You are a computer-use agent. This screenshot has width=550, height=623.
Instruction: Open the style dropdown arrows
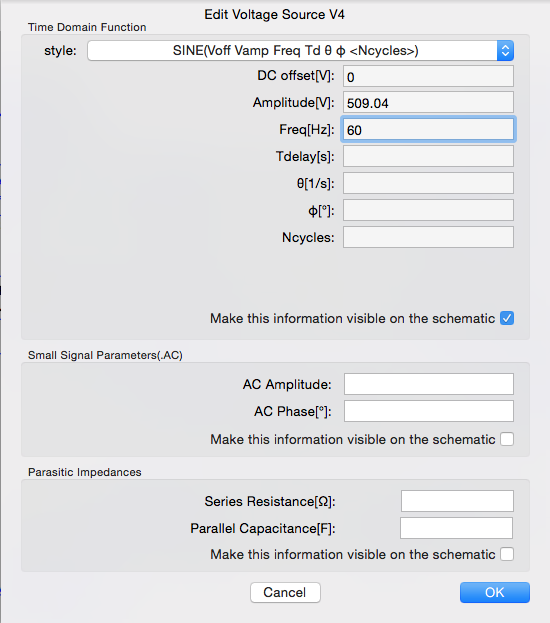point(505,50)
